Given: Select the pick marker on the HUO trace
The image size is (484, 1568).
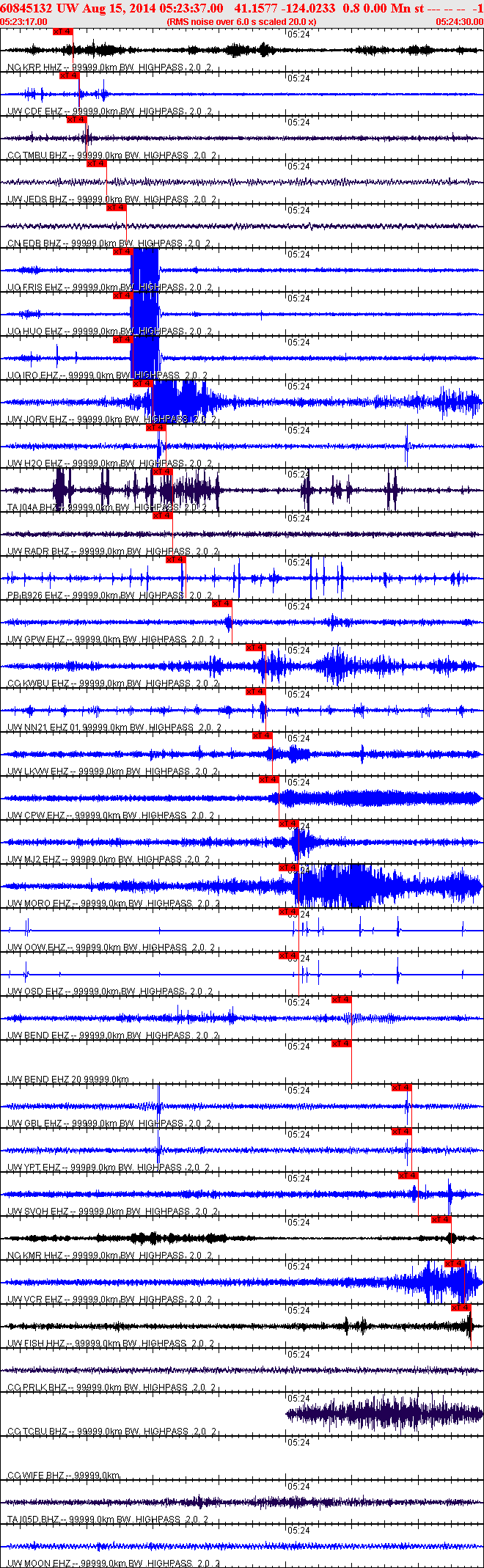Looking at the screenshot, I should pyautogui.click(x=122, y=296).
